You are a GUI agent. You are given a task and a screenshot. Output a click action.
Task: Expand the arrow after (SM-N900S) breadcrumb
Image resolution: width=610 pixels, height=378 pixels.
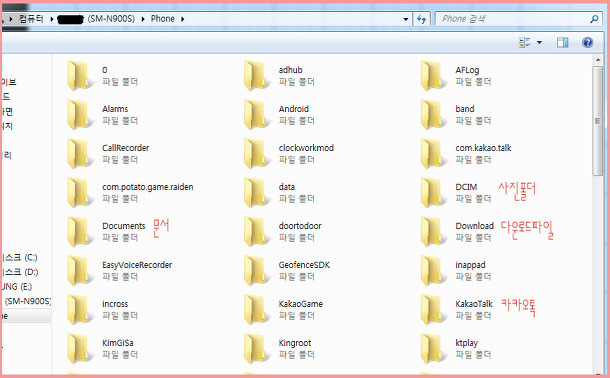click(143, 19)
